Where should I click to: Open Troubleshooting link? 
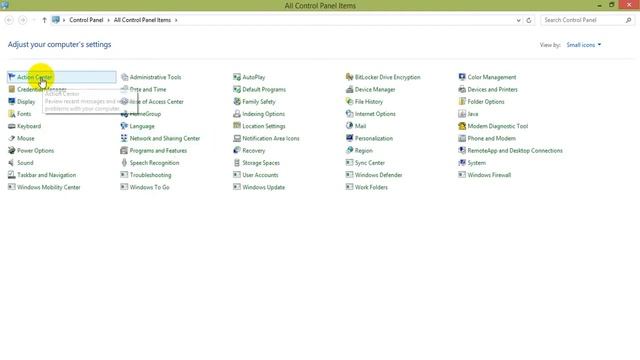(151, 175)
